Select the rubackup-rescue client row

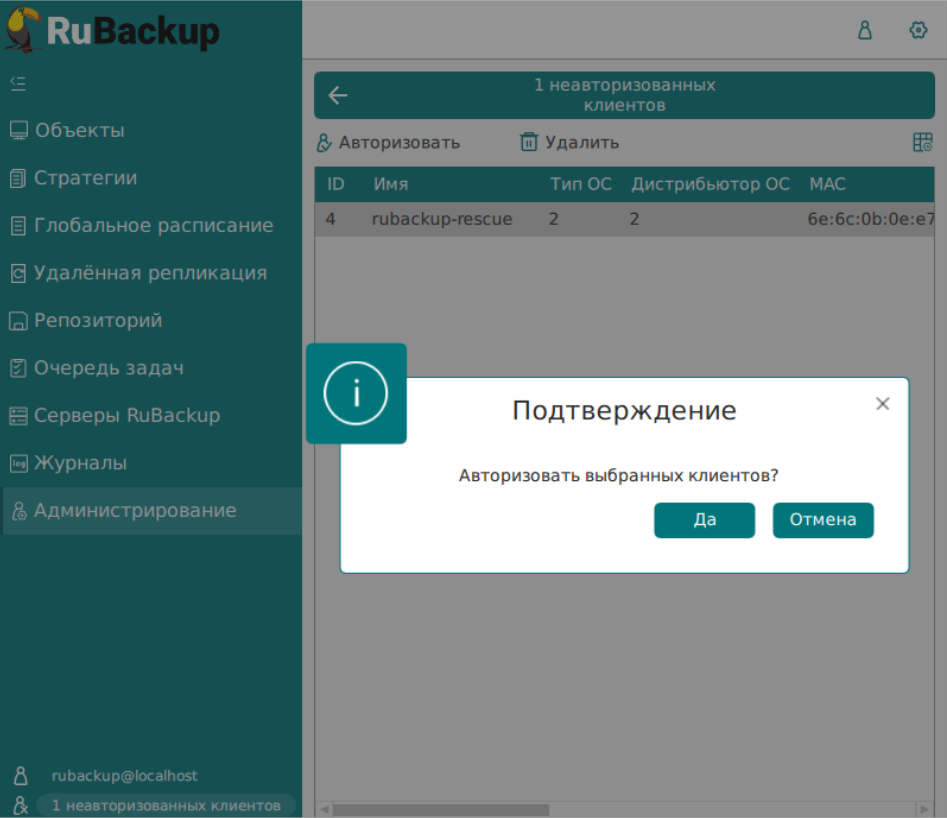[x=441, y=219]
